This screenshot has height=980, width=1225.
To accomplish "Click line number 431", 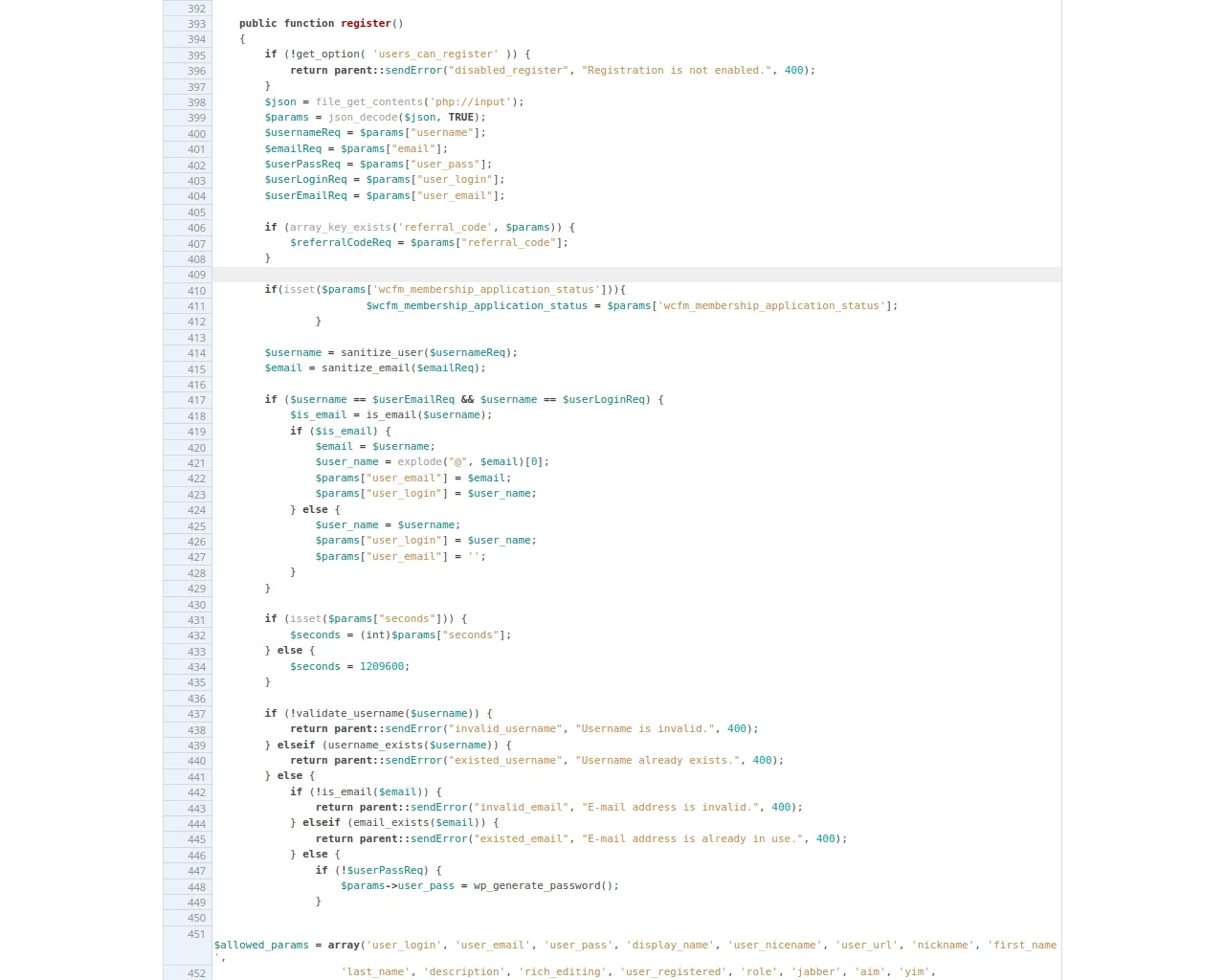I will pos(196,620).
